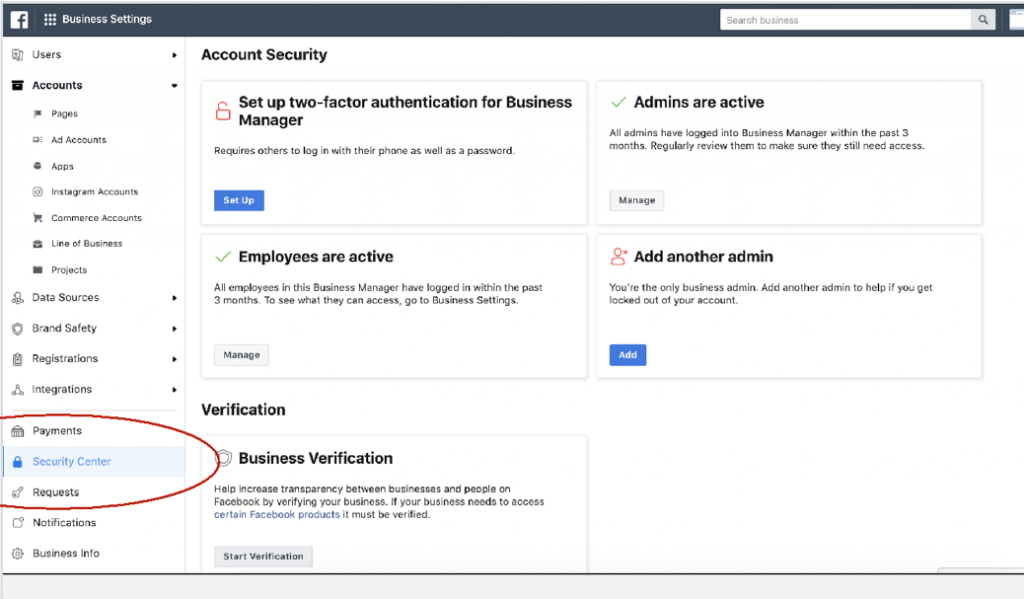Click the Security Center lock icon
The height and width of the screenshot is (599, 1024).
click(x=18, y=462)
